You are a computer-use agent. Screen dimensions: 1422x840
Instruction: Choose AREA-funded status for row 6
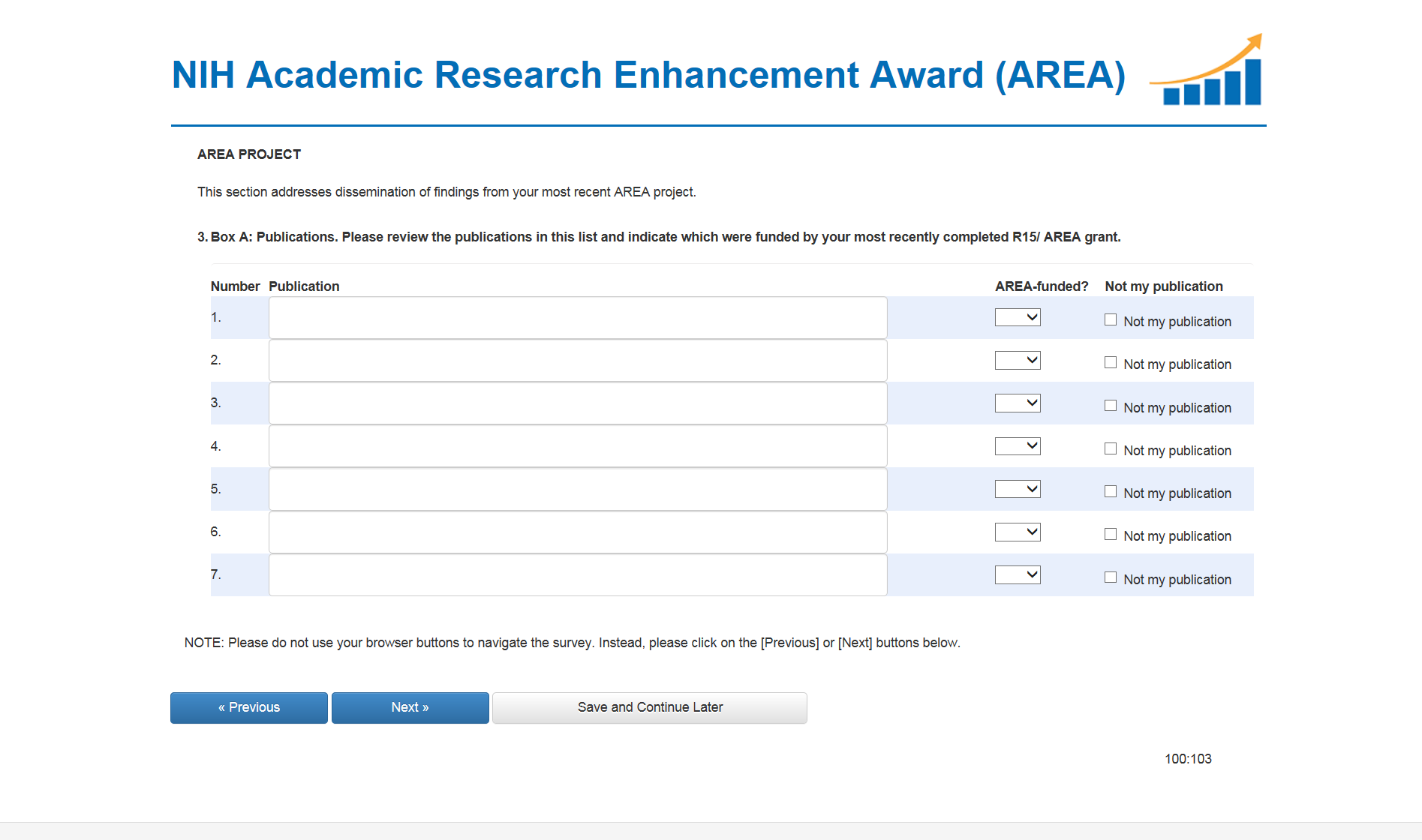point(1018,532)
